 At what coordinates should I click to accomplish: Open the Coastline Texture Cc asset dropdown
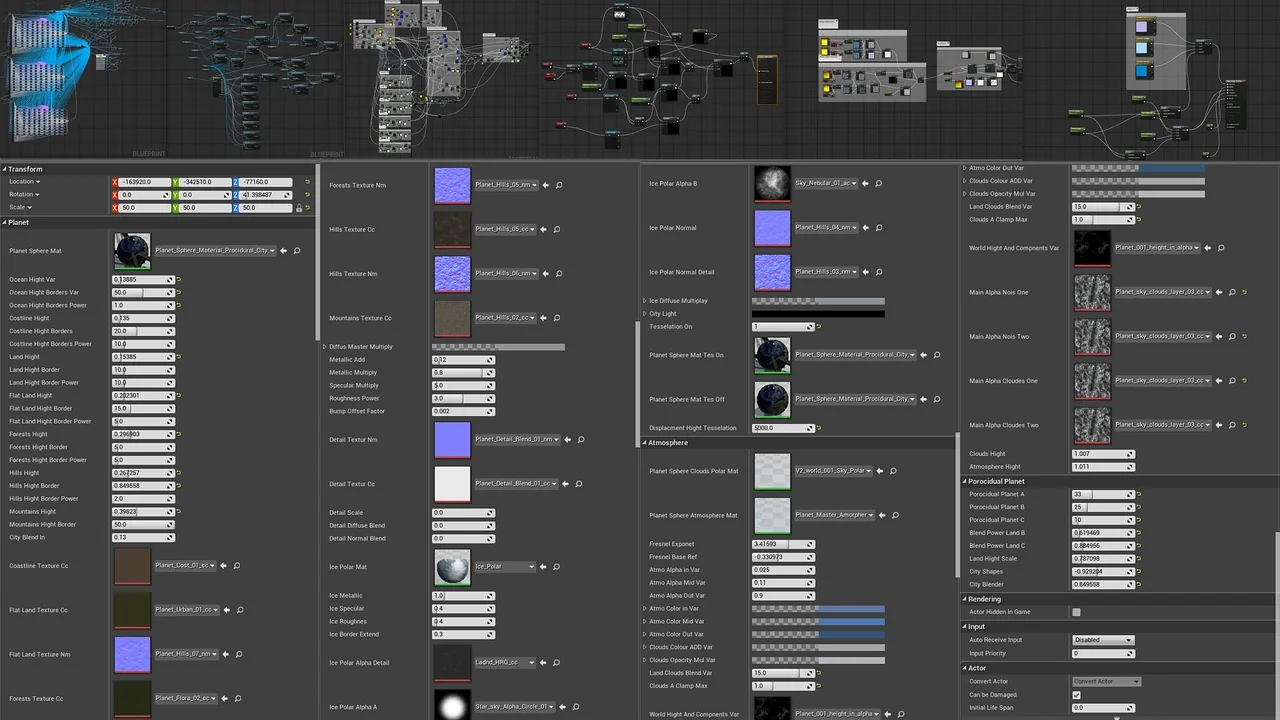[185, 566]
